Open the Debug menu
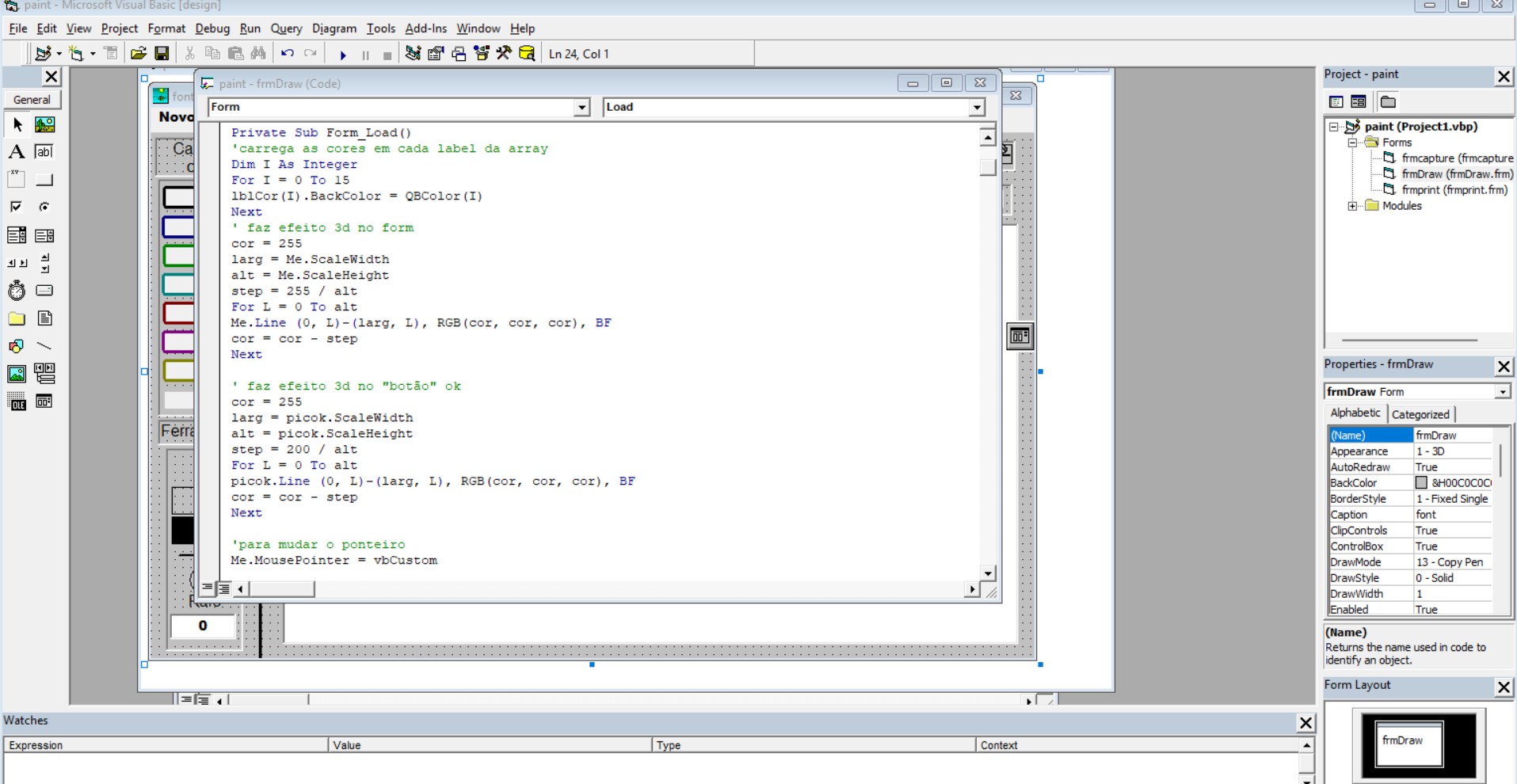The image size is (1517, 784). tap(212, 29)
